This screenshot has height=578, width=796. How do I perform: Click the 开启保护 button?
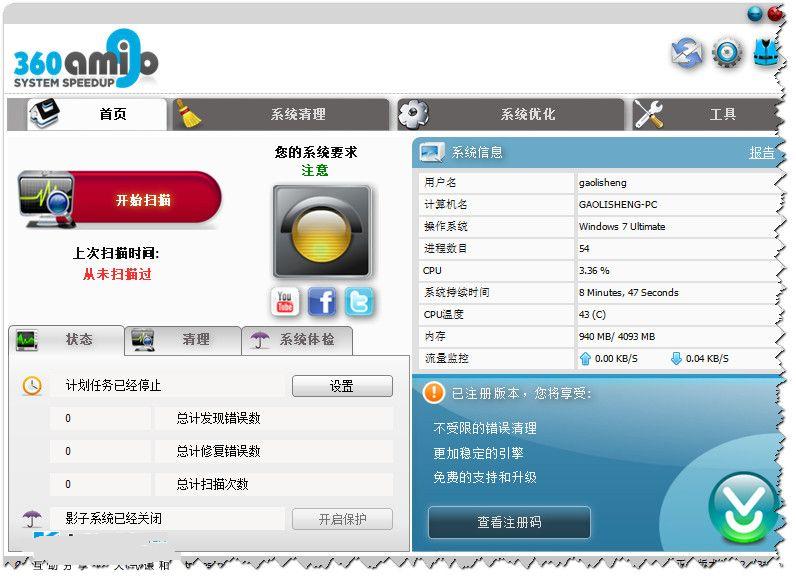pyautogui.click(x=342, y=519)
